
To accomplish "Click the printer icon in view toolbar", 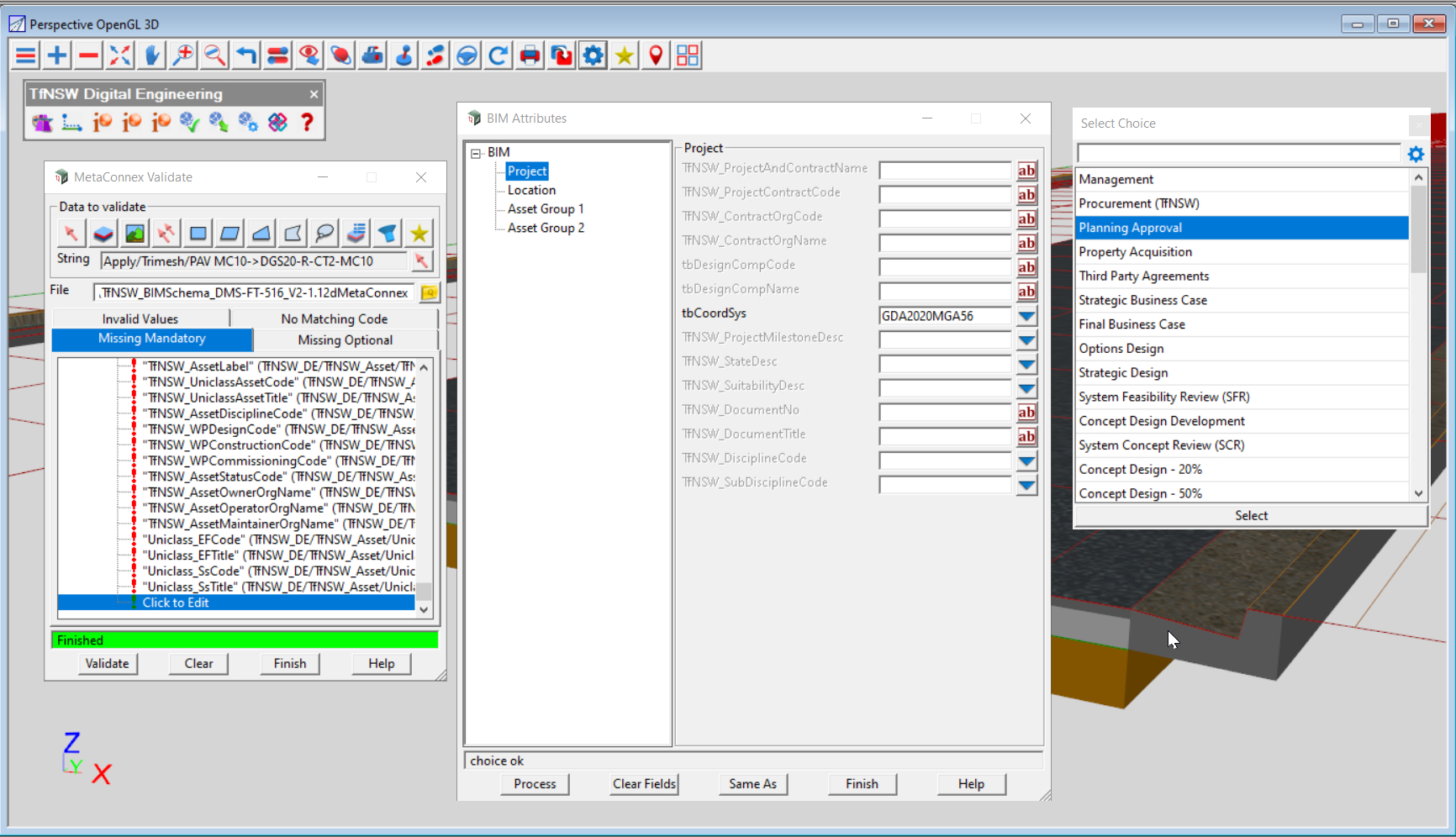I will (530, 55).
